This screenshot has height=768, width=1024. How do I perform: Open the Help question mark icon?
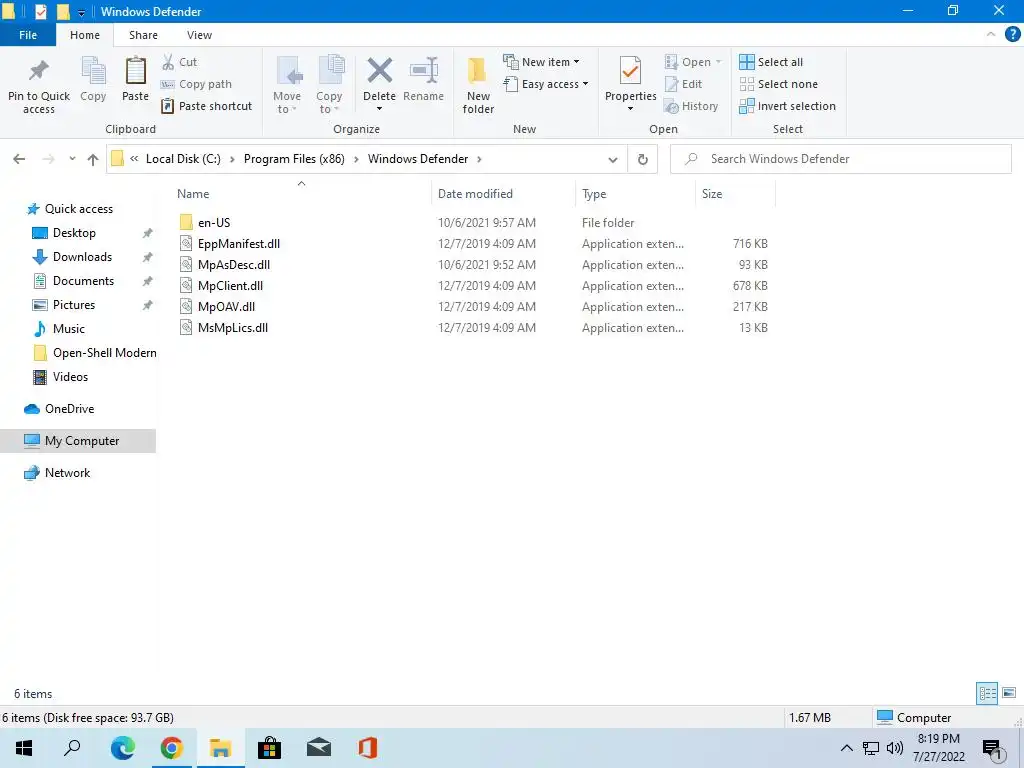point(1012,35)
